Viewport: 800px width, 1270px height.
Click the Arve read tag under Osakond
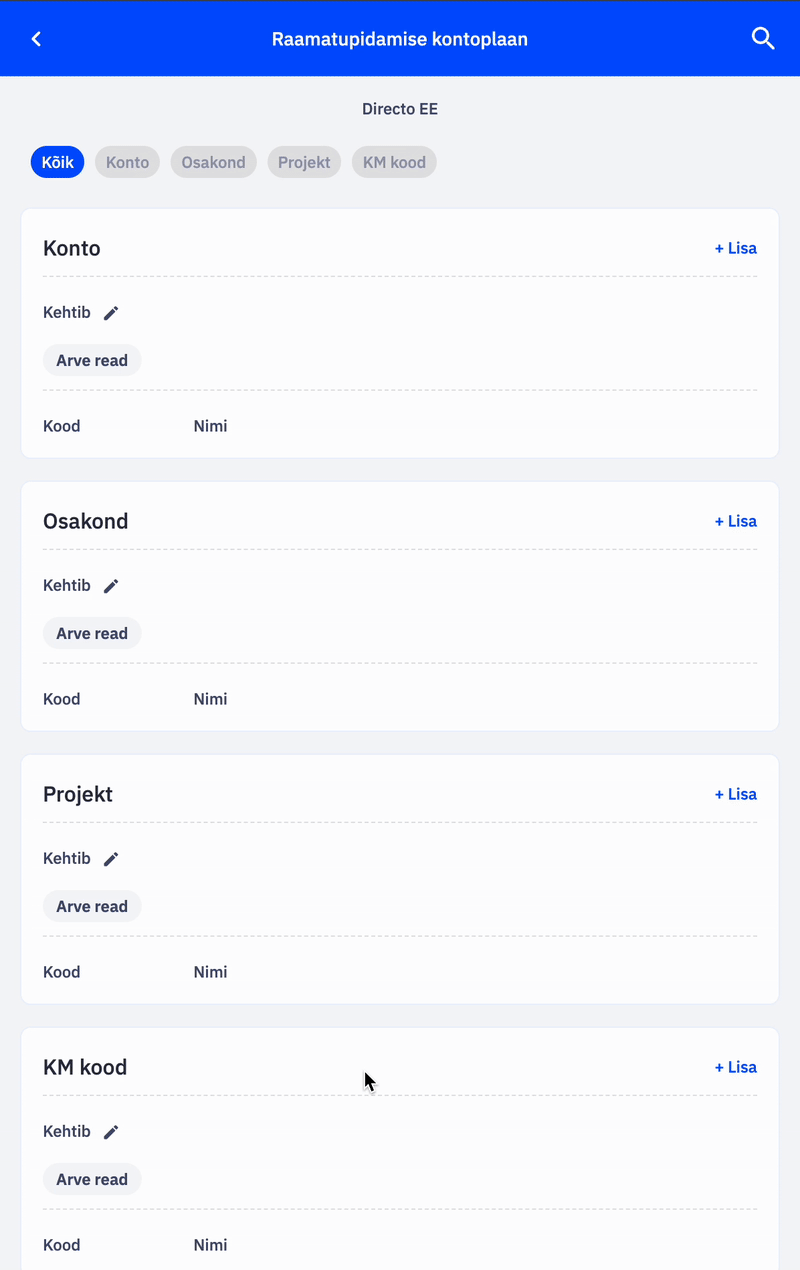coord(92,633)
